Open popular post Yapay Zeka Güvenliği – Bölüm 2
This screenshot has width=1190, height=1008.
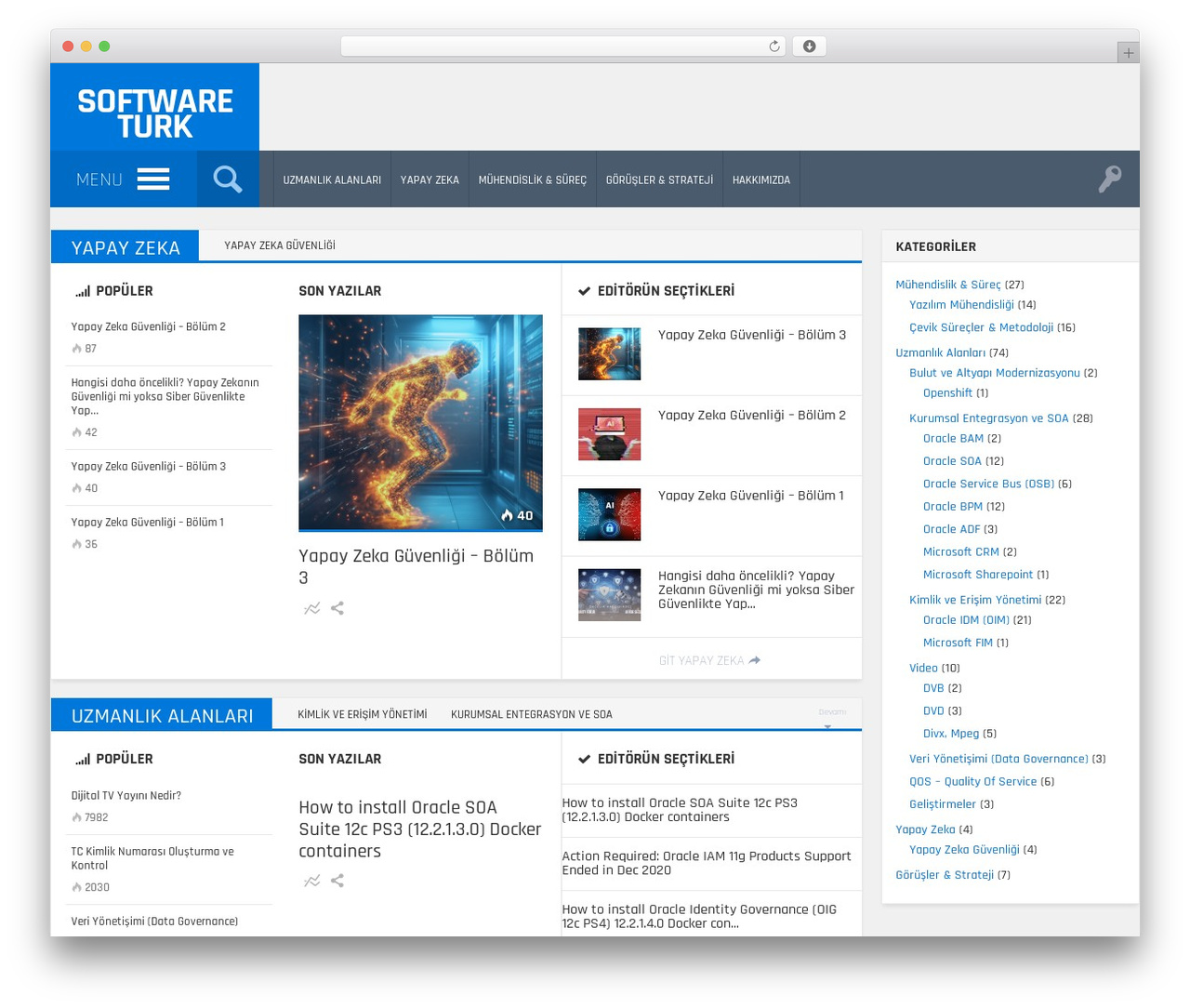point(149,326)
